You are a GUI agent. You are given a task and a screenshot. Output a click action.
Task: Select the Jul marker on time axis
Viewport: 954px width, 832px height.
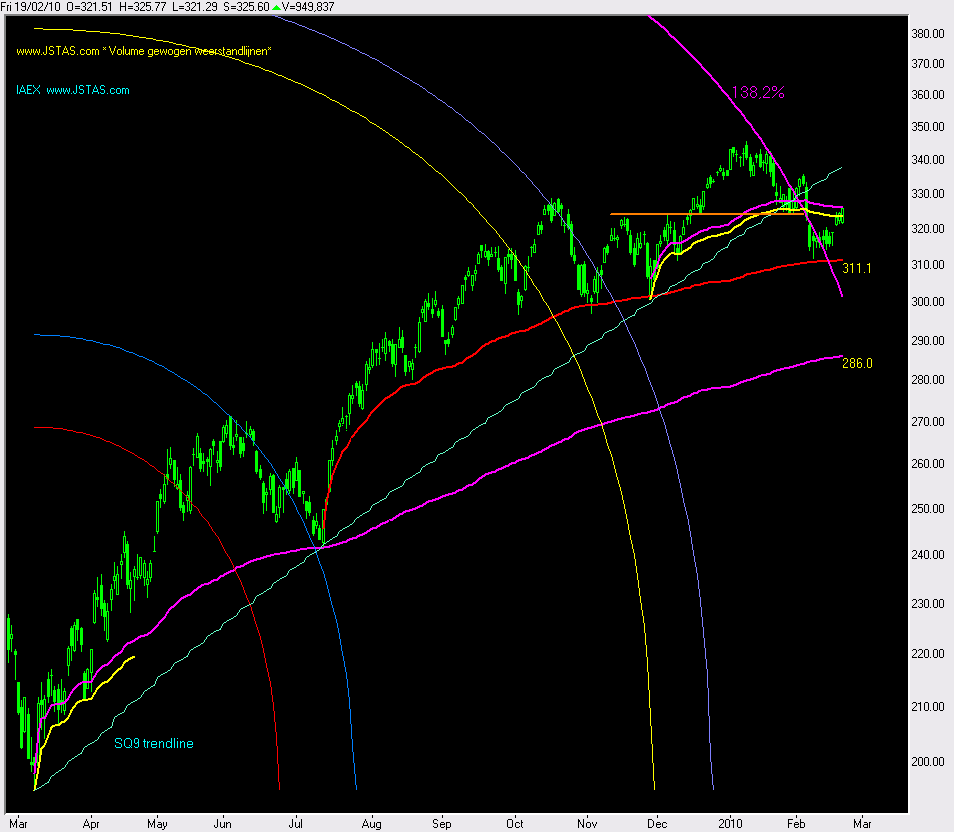click(296, 823)
